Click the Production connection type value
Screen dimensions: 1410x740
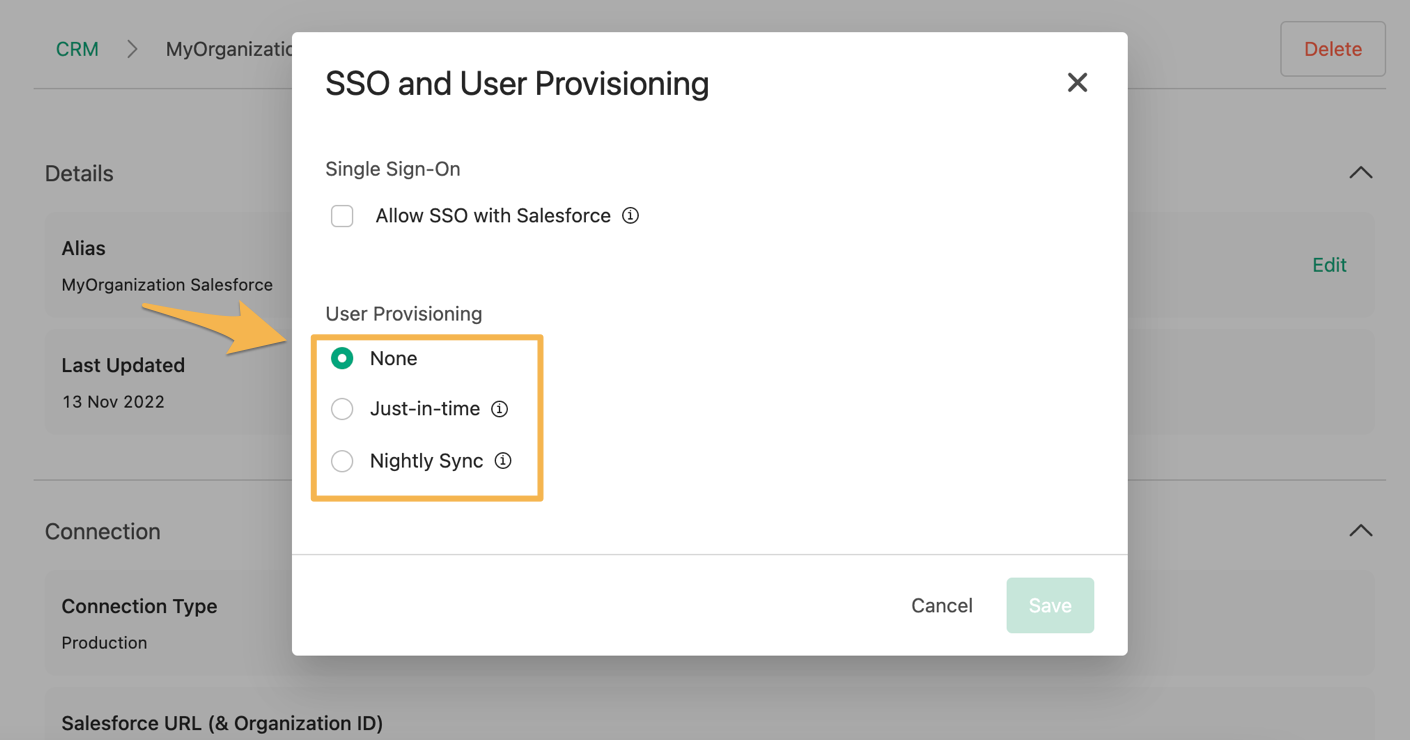[104, 643]
